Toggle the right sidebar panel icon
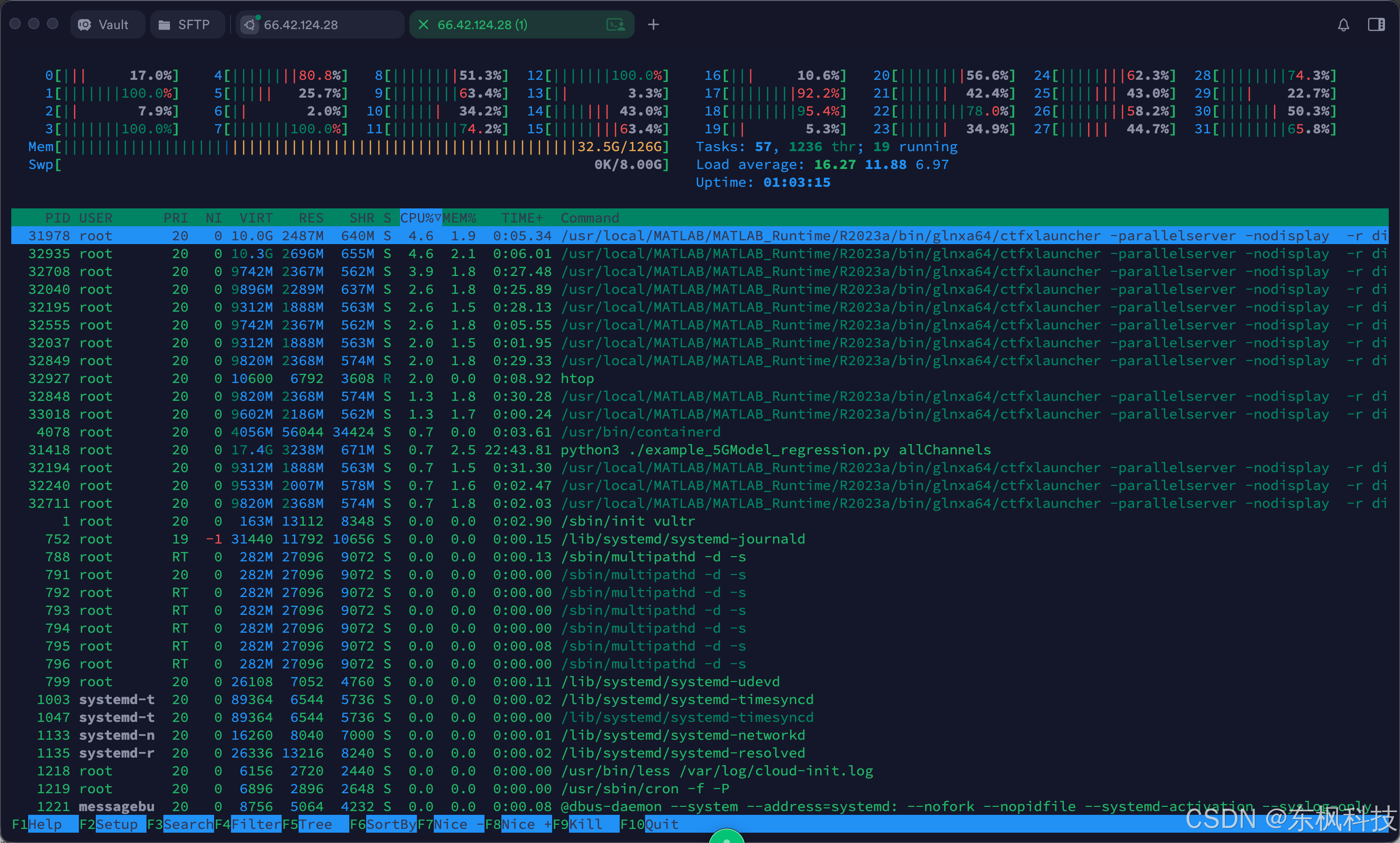 point(1376,25)
